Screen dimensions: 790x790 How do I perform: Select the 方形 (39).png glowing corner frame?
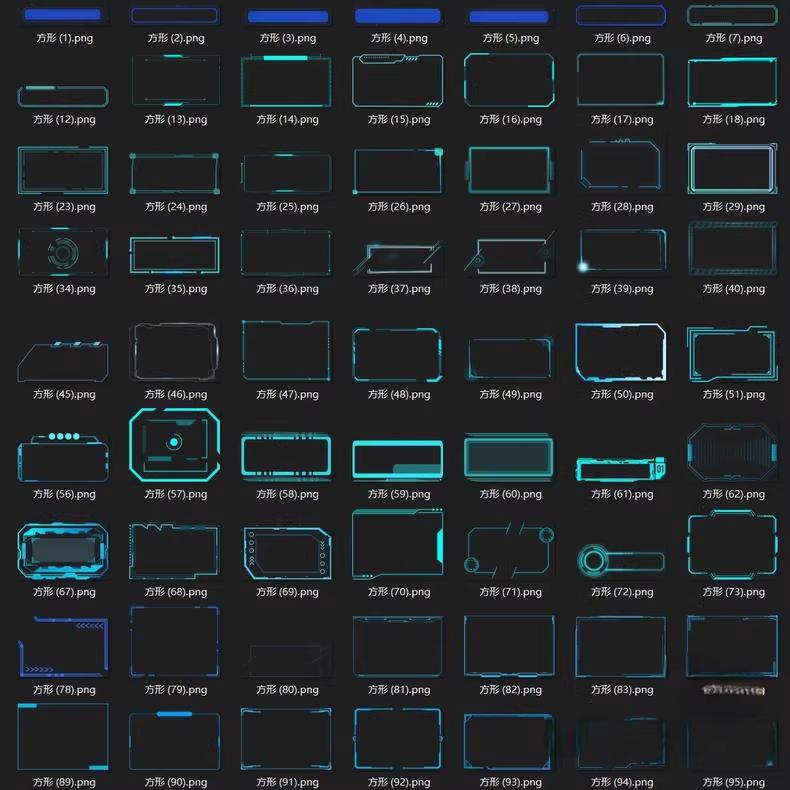(x=620, y=252)
